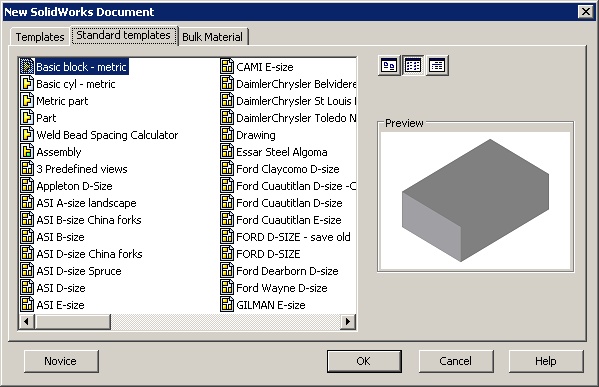Select "Ford Dearborn D-size" template
The width and height of the screenshot is (599, 387).
pos(287,271)
